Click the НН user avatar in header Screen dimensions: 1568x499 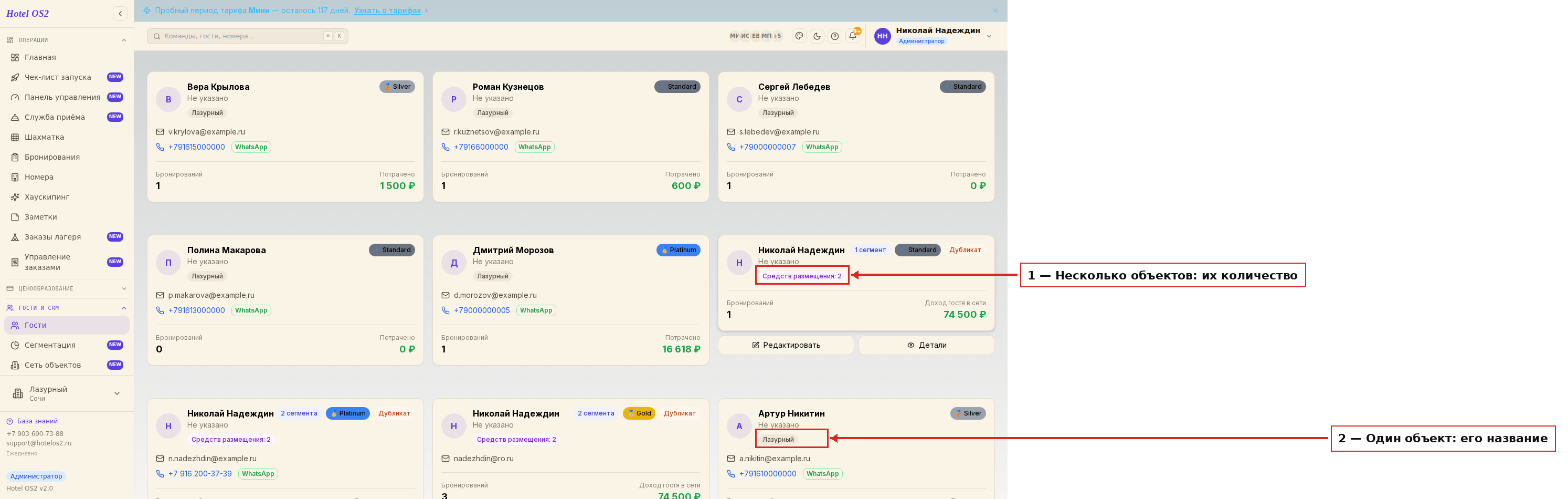882,36
